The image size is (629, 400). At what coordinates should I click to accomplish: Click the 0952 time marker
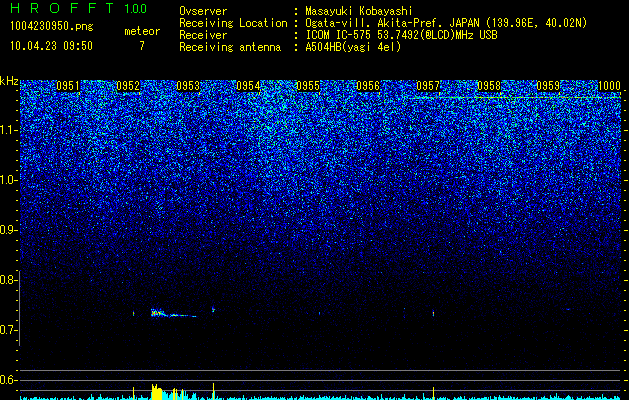[128, 86]
